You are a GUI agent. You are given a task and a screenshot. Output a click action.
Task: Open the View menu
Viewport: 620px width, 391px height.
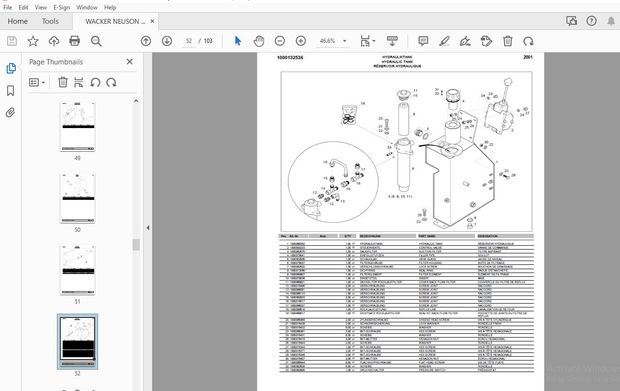click(x=41, y=7)
